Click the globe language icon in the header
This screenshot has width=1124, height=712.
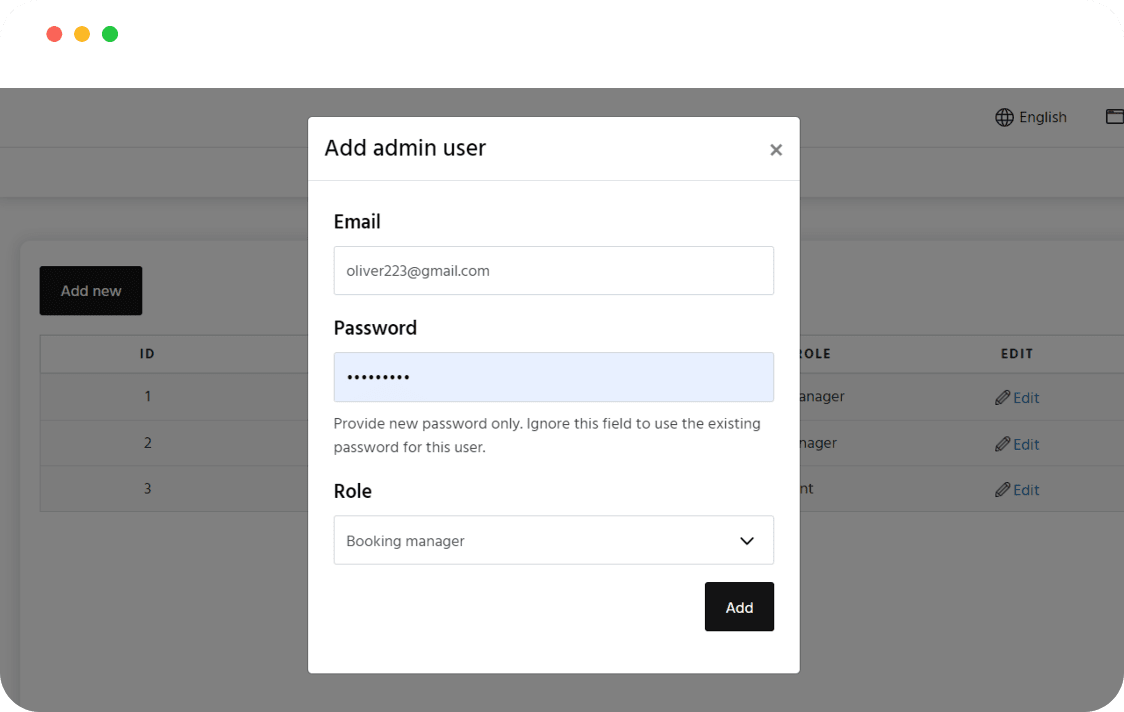1003,117
